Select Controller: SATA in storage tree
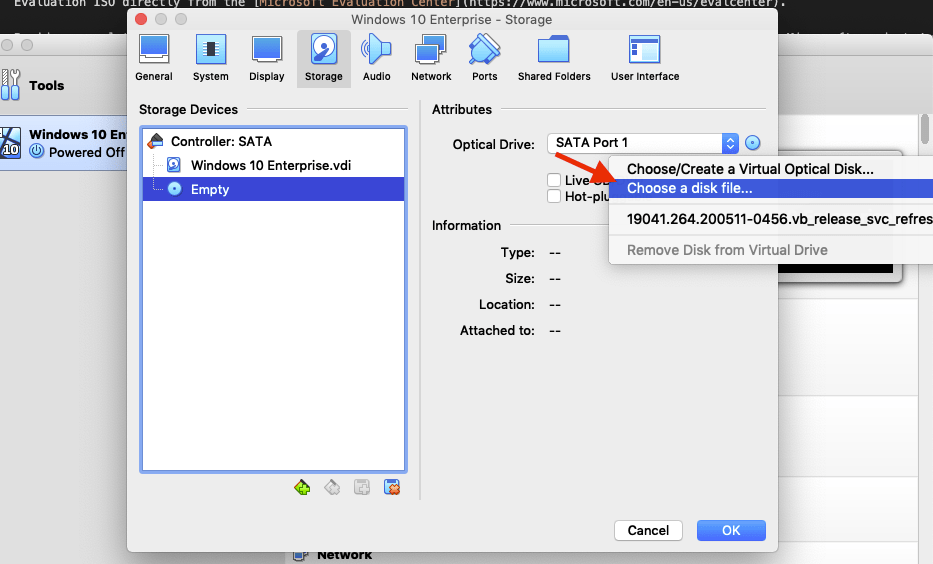The height and width of the screenshot is (564, 933). [220, 141]
